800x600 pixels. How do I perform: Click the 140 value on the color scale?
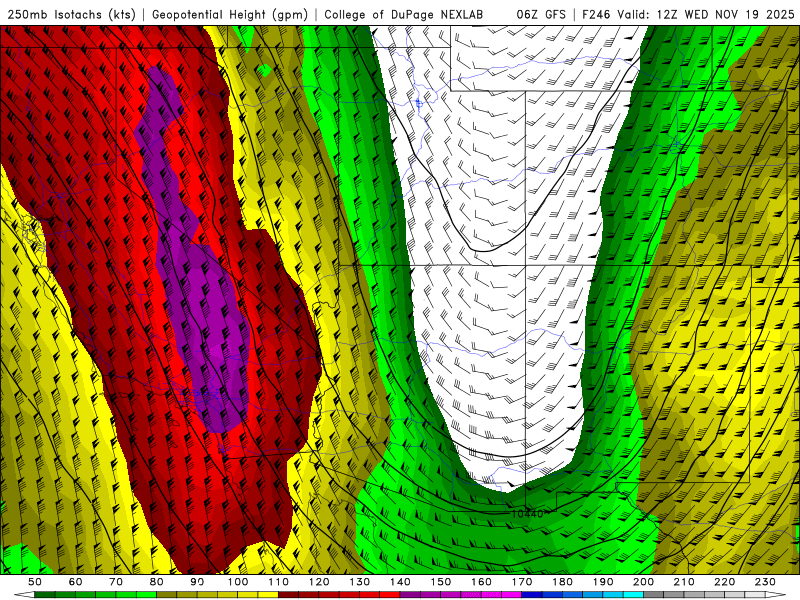click(400, 582)
